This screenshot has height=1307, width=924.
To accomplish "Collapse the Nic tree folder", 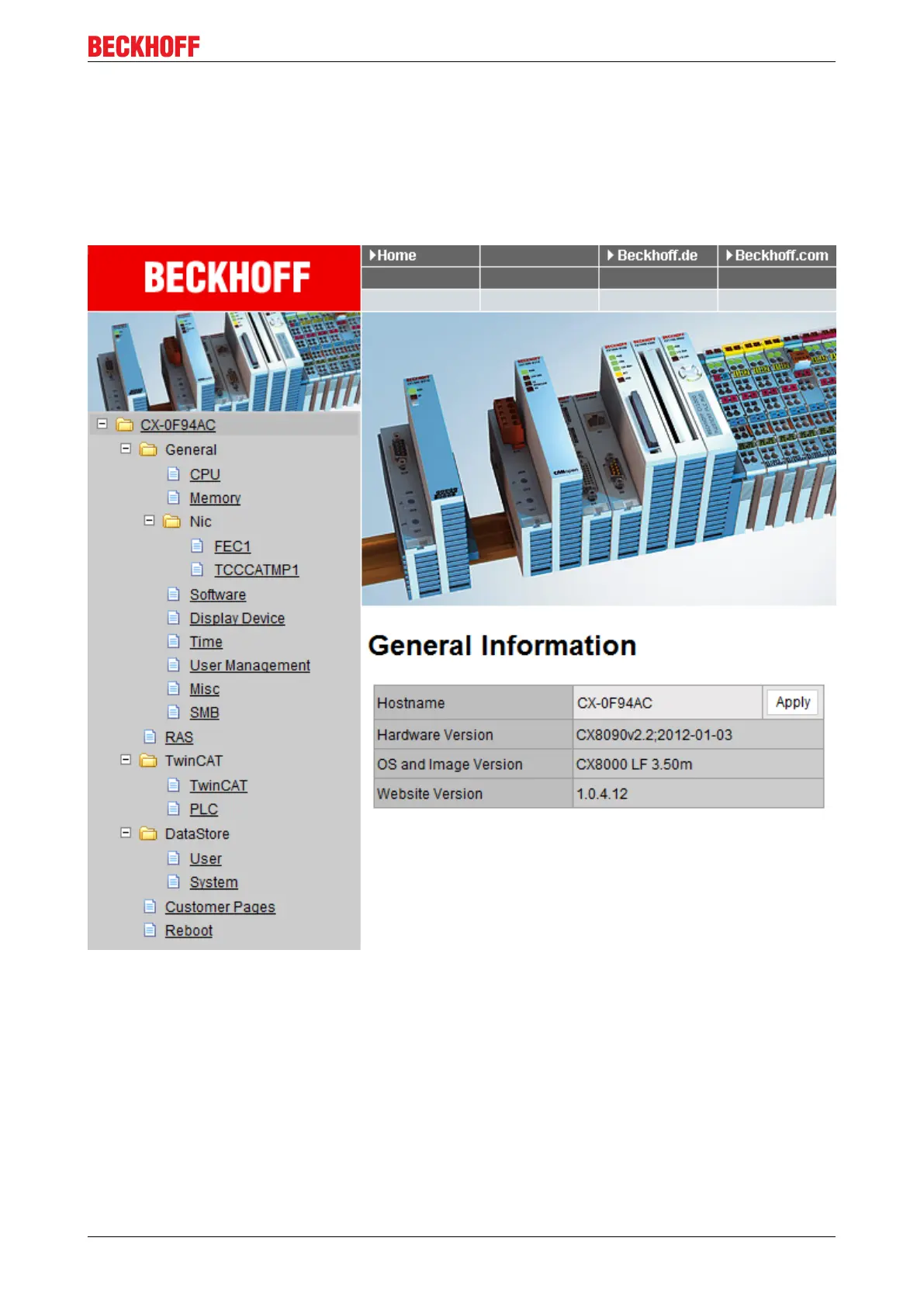I will click(x=150, y=521).
